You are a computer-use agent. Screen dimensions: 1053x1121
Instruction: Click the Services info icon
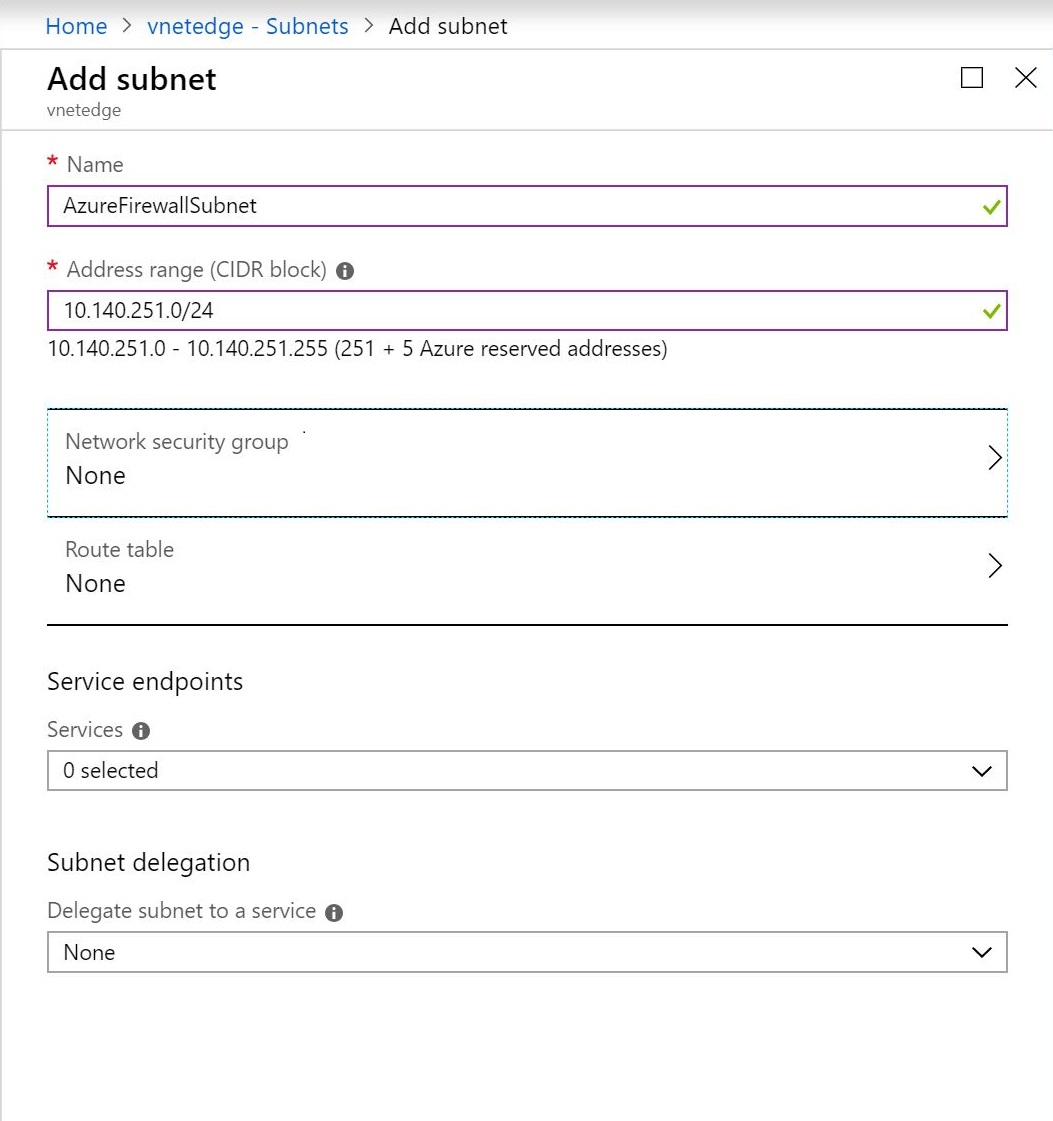point(141,731)
